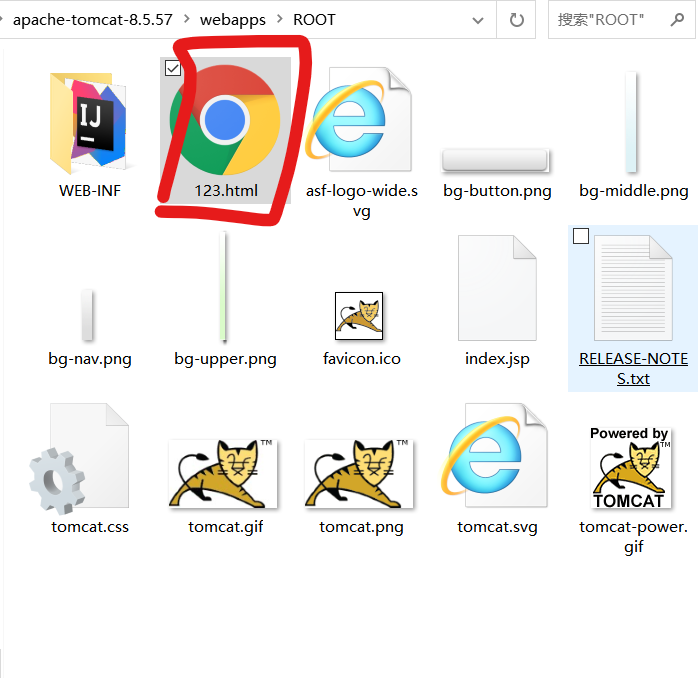Select the index.jsp blank file icon
Screen dimensions: 698x678
coord(497,288)
